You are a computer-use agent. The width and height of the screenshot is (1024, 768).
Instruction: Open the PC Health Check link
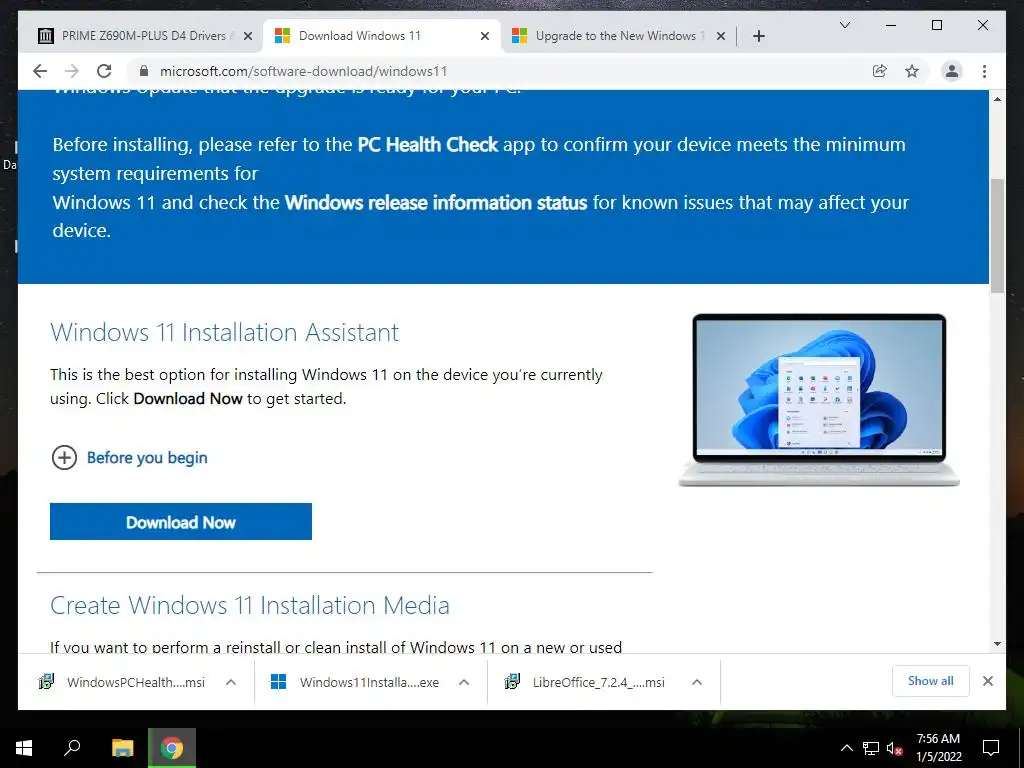tap(428, 144)
